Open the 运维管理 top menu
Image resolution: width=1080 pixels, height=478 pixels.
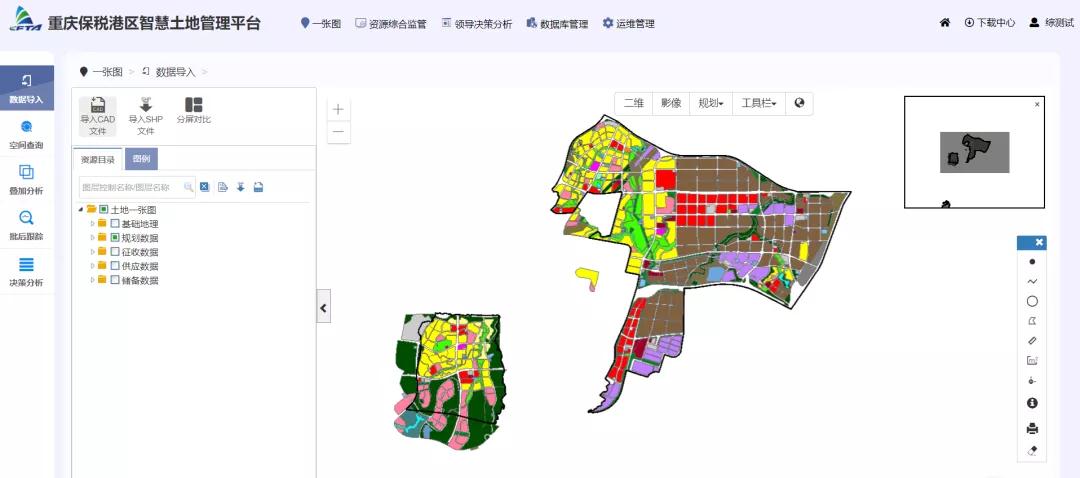628,23
